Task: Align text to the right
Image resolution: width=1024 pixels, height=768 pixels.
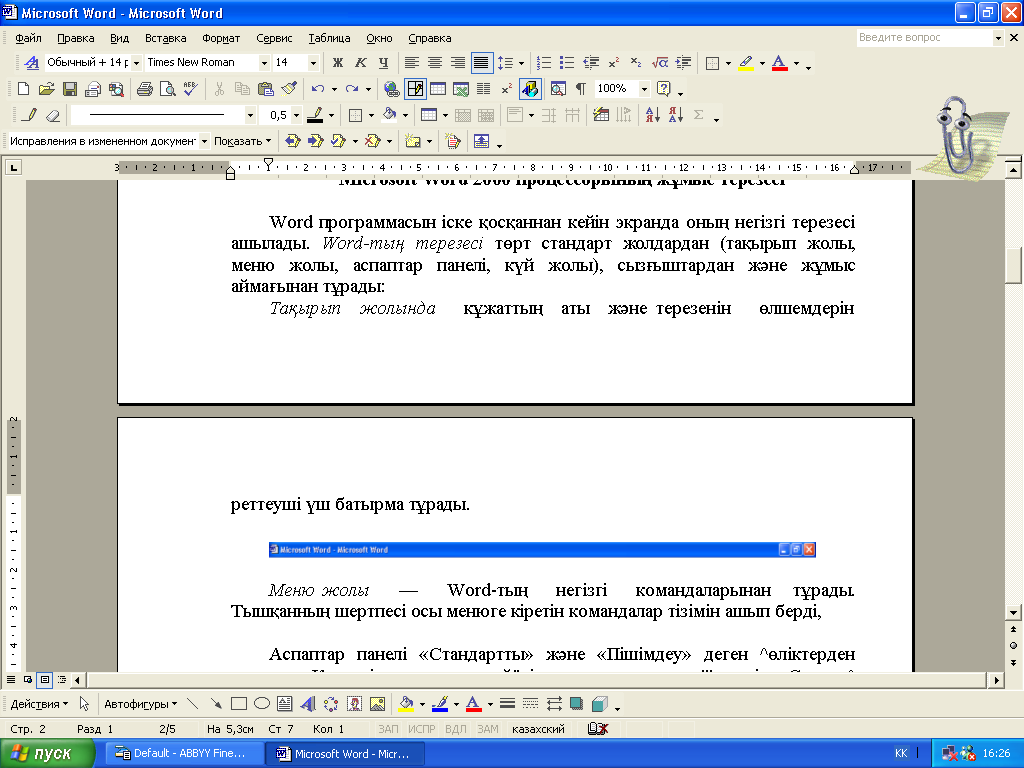Action: (458, 63)
